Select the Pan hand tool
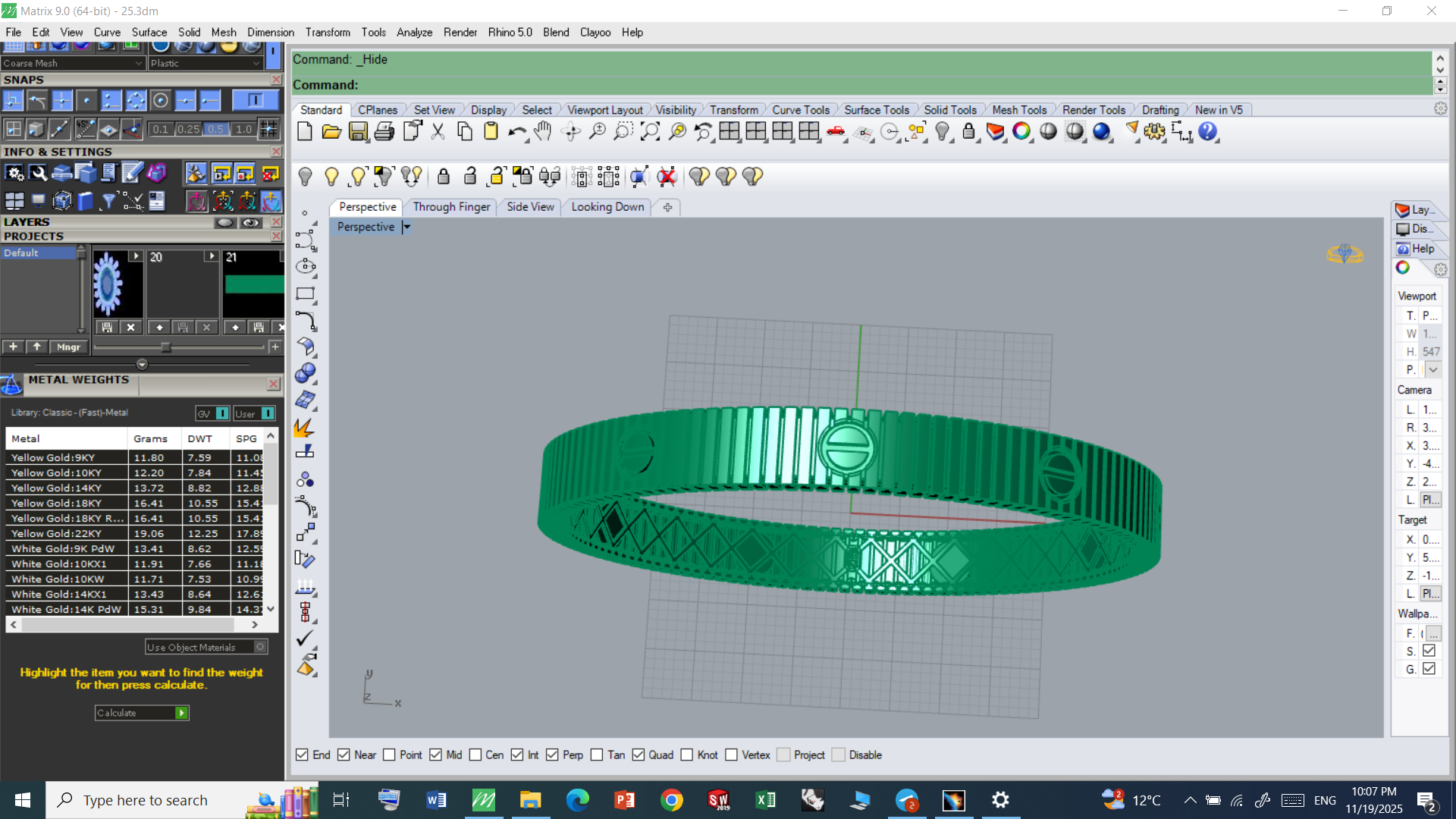 (x=543, y=132)
